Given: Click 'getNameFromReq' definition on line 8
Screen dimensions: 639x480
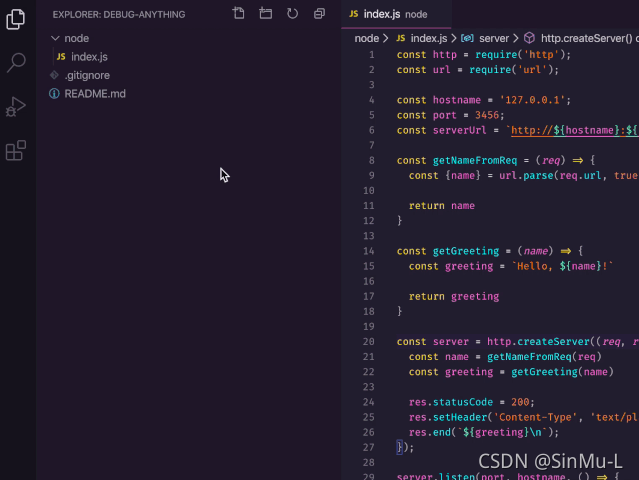Looking at the screenshot, I should (475, 161).
